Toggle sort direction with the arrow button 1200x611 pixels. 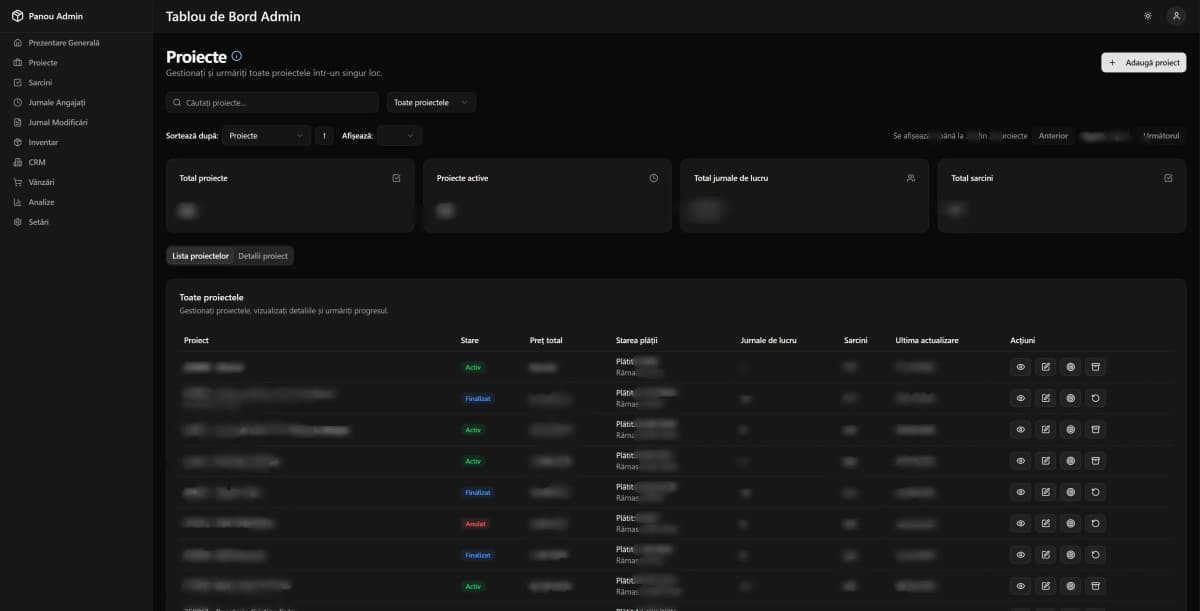(324, 136)
